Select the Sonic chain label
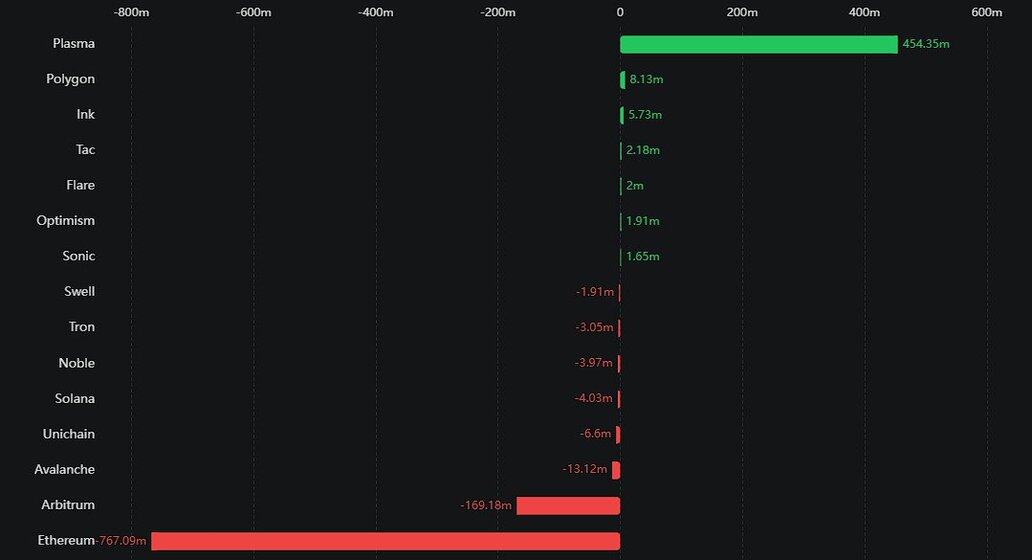1032x560 pixels. point(79,256)
